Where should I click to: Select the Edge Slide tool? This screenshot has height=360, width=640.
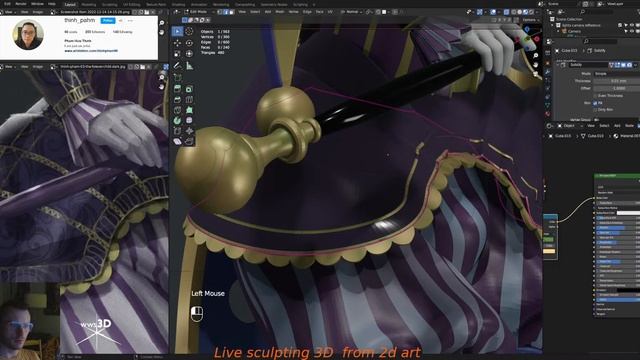tap(177, 131)
